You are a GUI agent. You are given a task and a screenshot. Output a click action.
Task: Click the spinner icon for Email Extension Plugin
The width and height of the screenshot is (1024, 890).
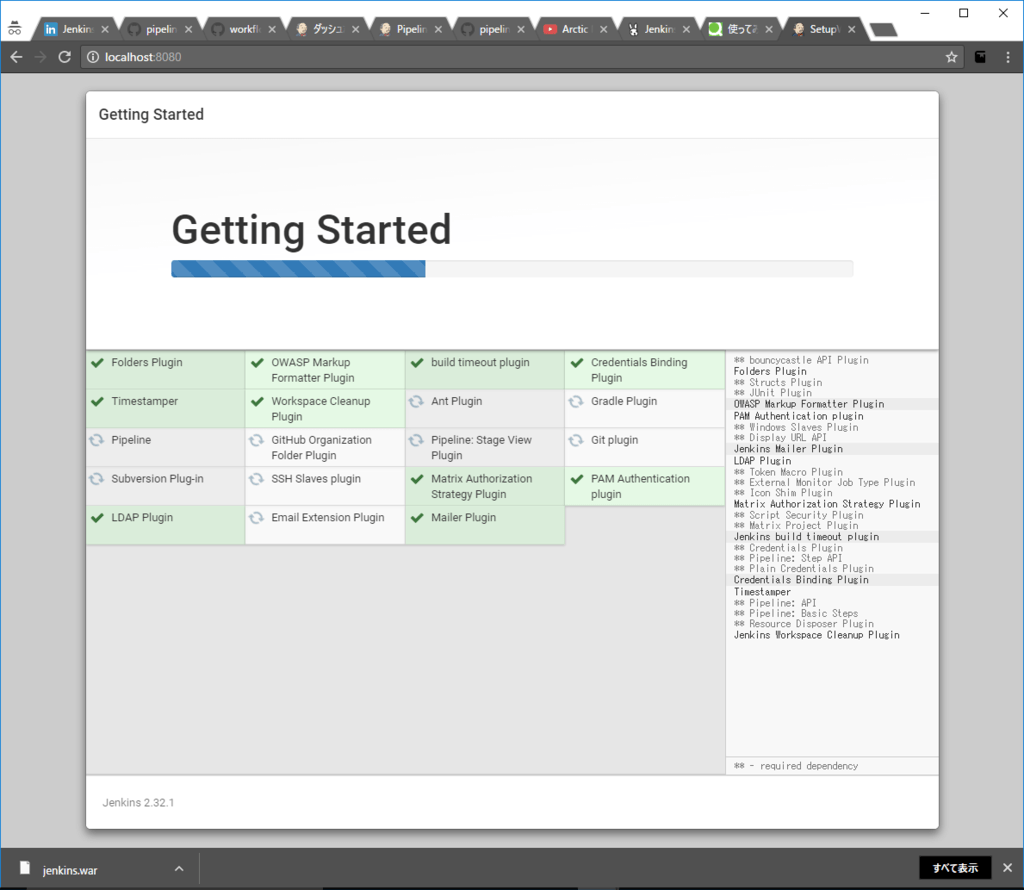coord(256,518)
